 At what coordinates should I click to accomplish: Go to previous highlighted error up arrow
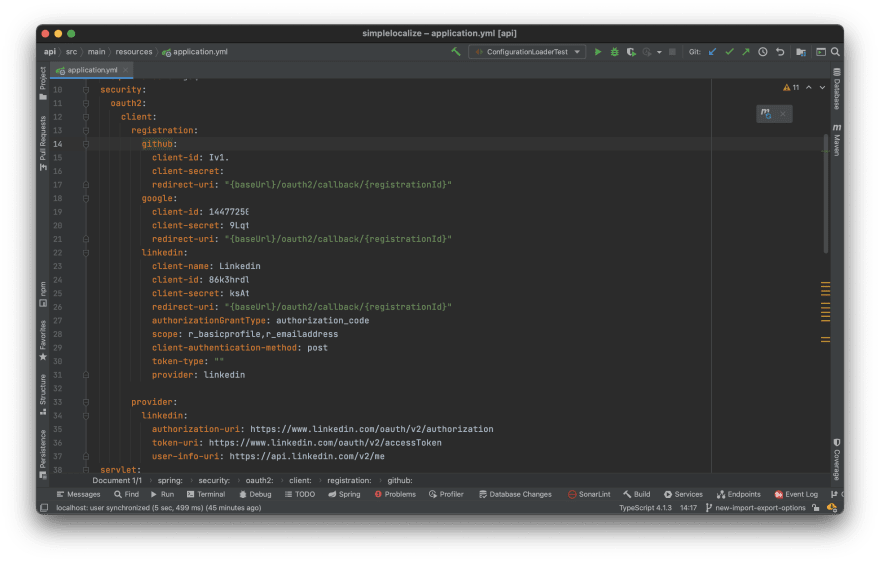pyautogui.click(x=809, y=88)
